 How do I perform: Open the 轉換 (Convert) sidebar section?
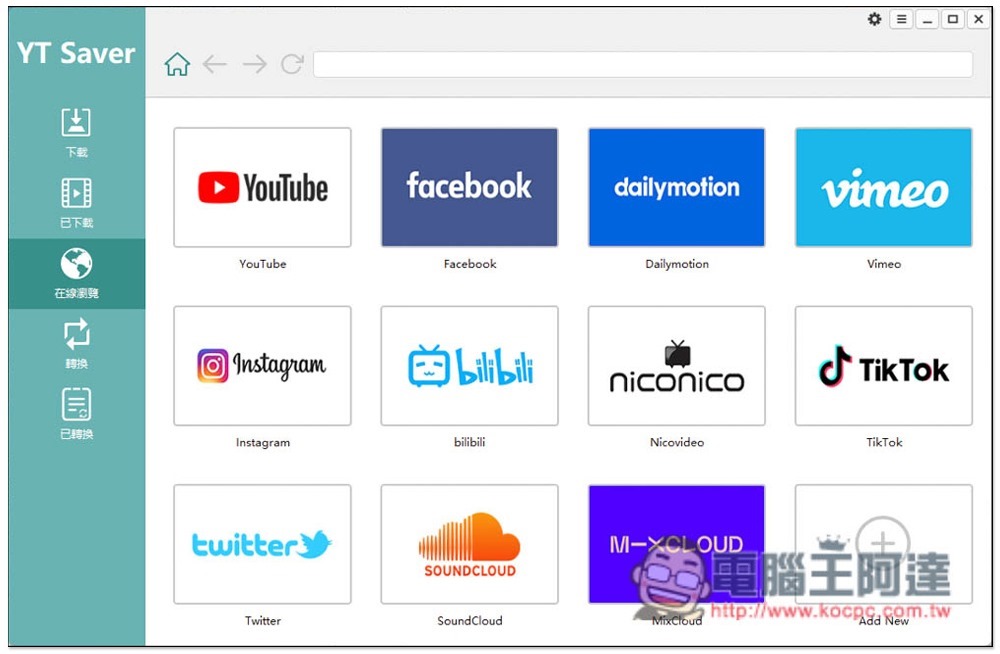click(76, 345)
